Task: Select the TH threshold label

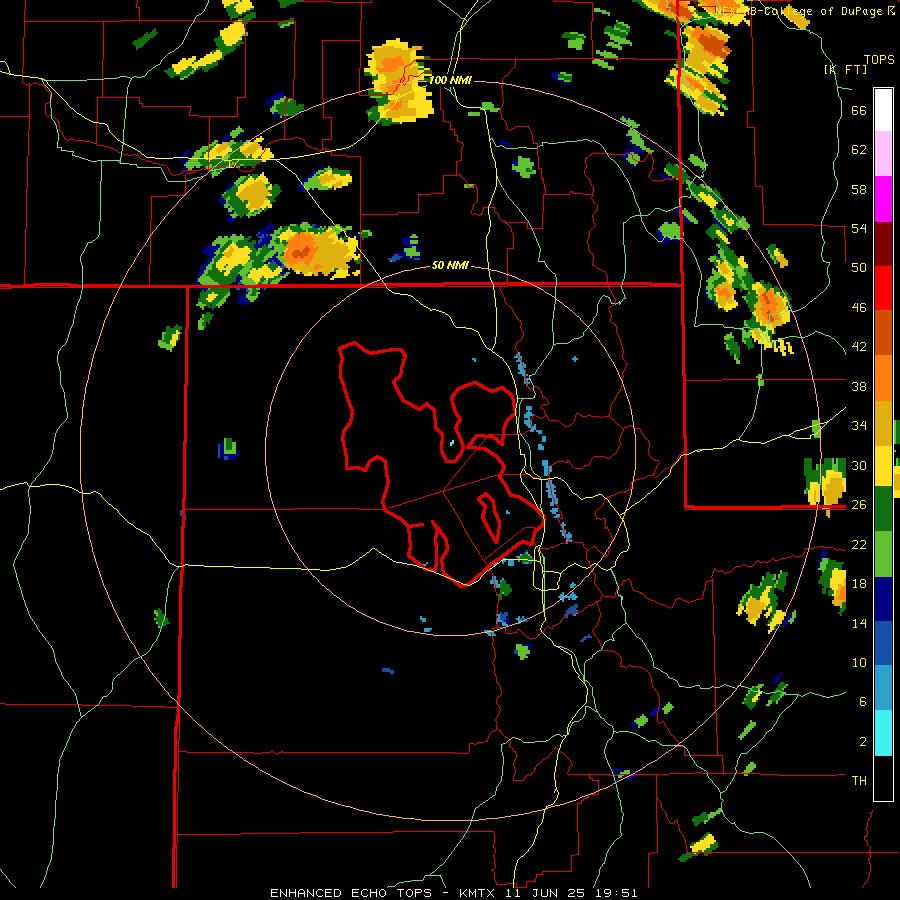Action: (859, 781)
